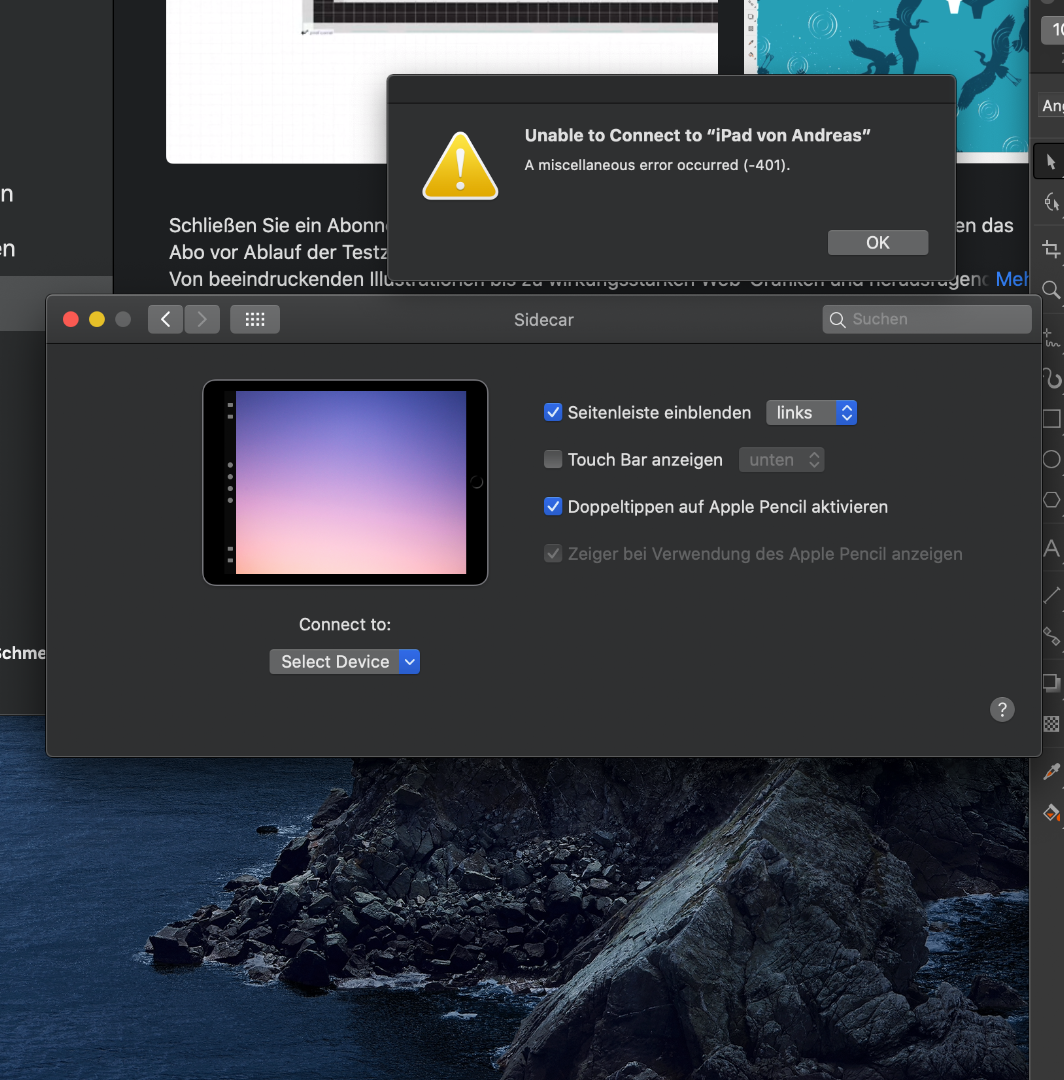
Task: Click the iPad preview image
Action: point(345,483)
